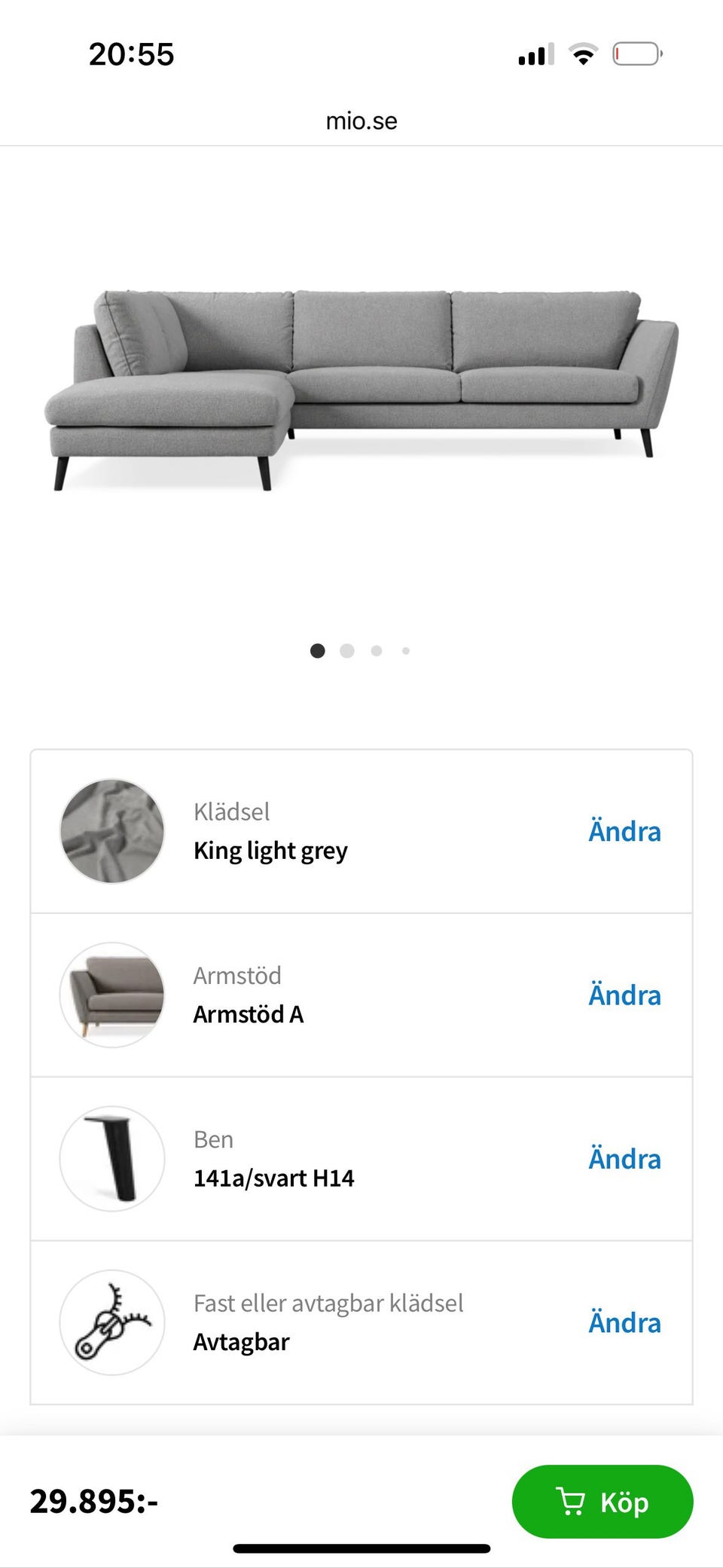Viewport: 723px width, 1568px height.
Task: Go to the second image dot
Action: [347, 651]
